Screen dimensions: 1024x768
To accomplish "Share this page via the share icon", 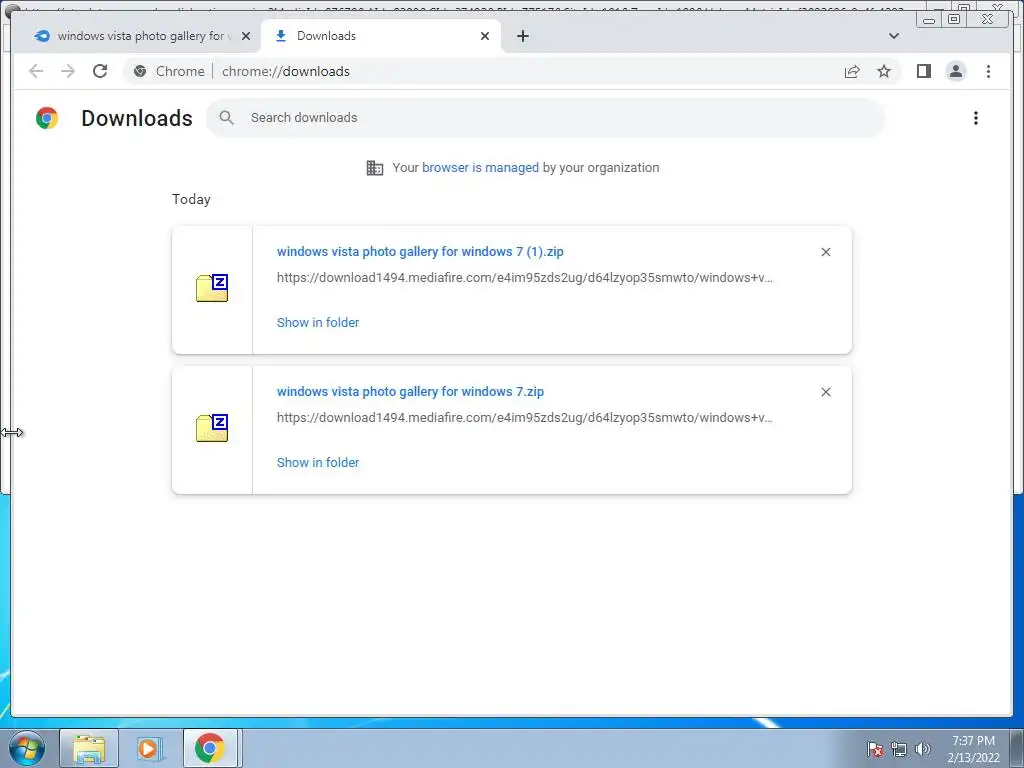I will click(x=852, y=71).
